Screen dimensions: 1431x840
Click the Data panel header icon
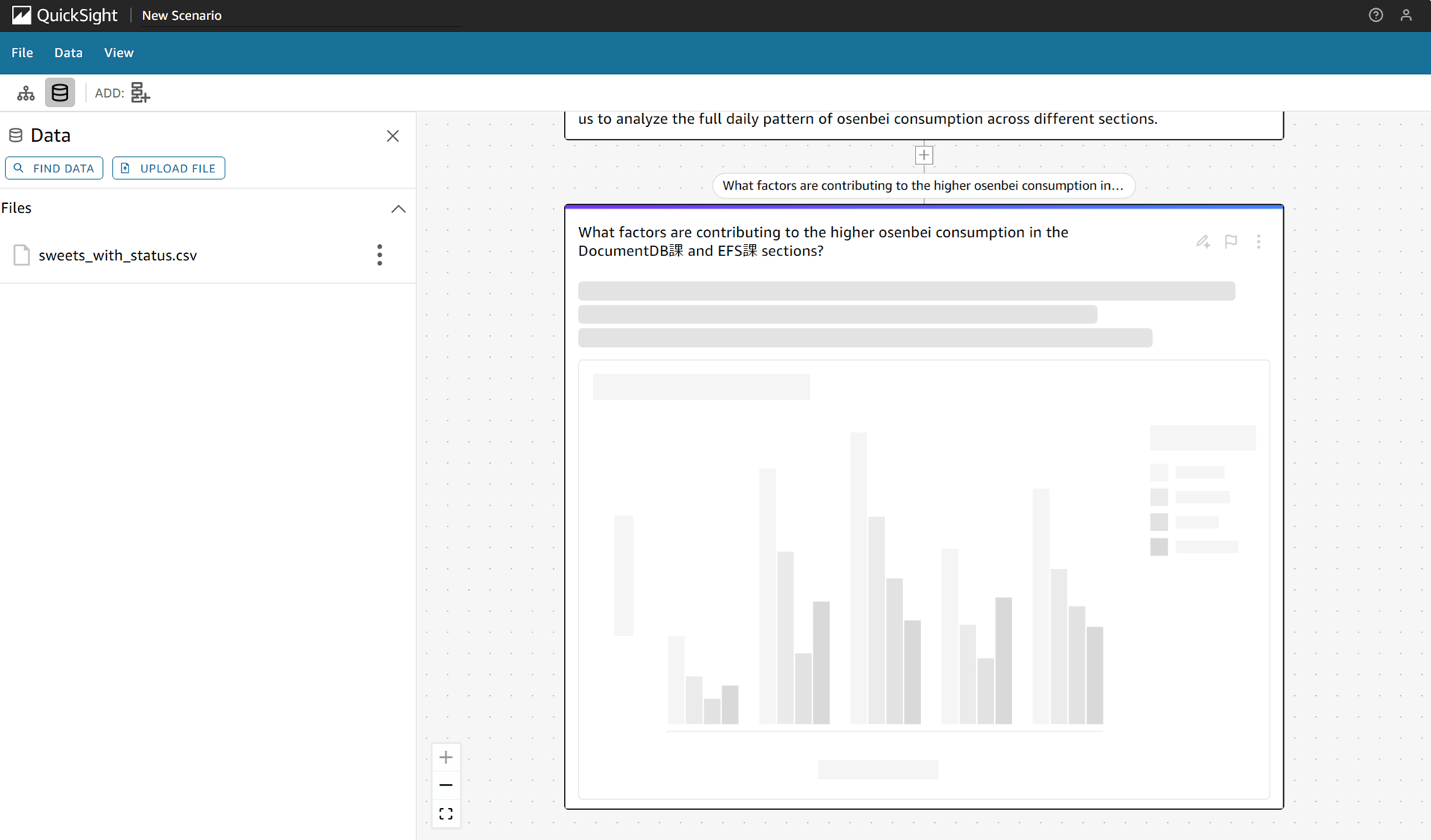[16, 135]
